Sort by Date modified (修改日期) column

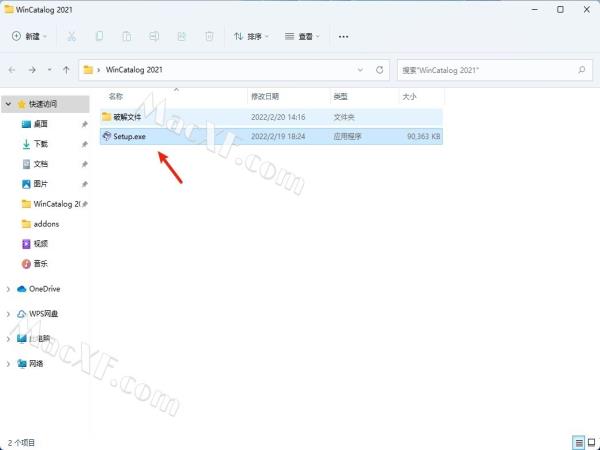[265, 96]
